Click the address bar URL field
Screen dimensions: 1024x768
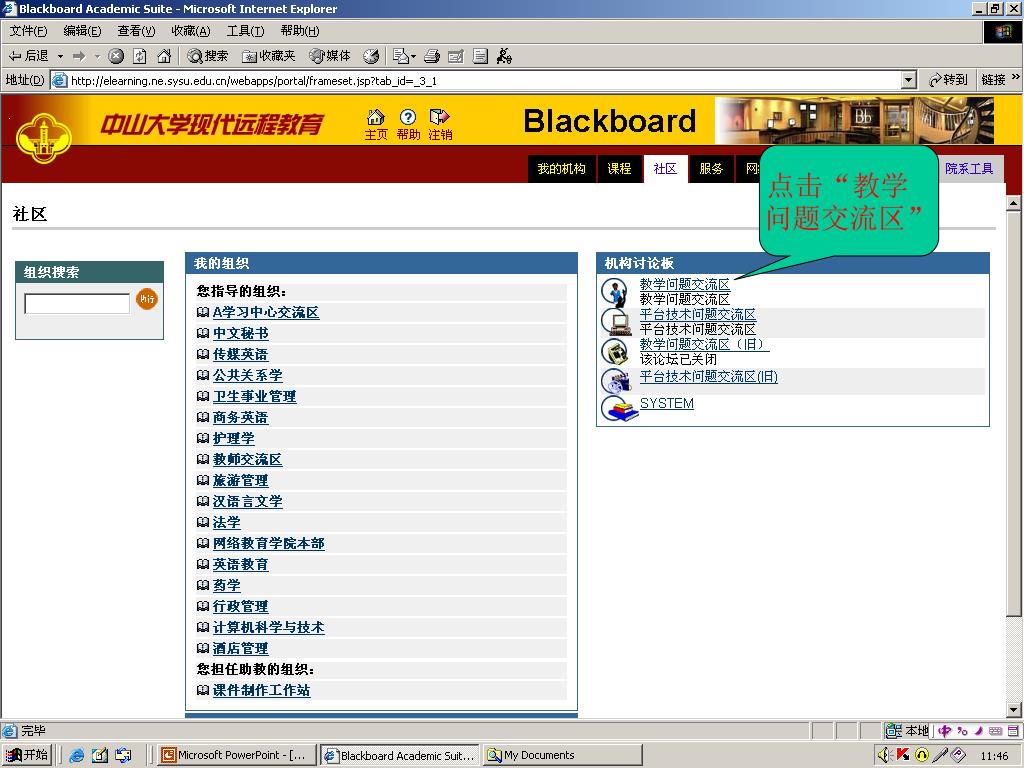(483, 80)
